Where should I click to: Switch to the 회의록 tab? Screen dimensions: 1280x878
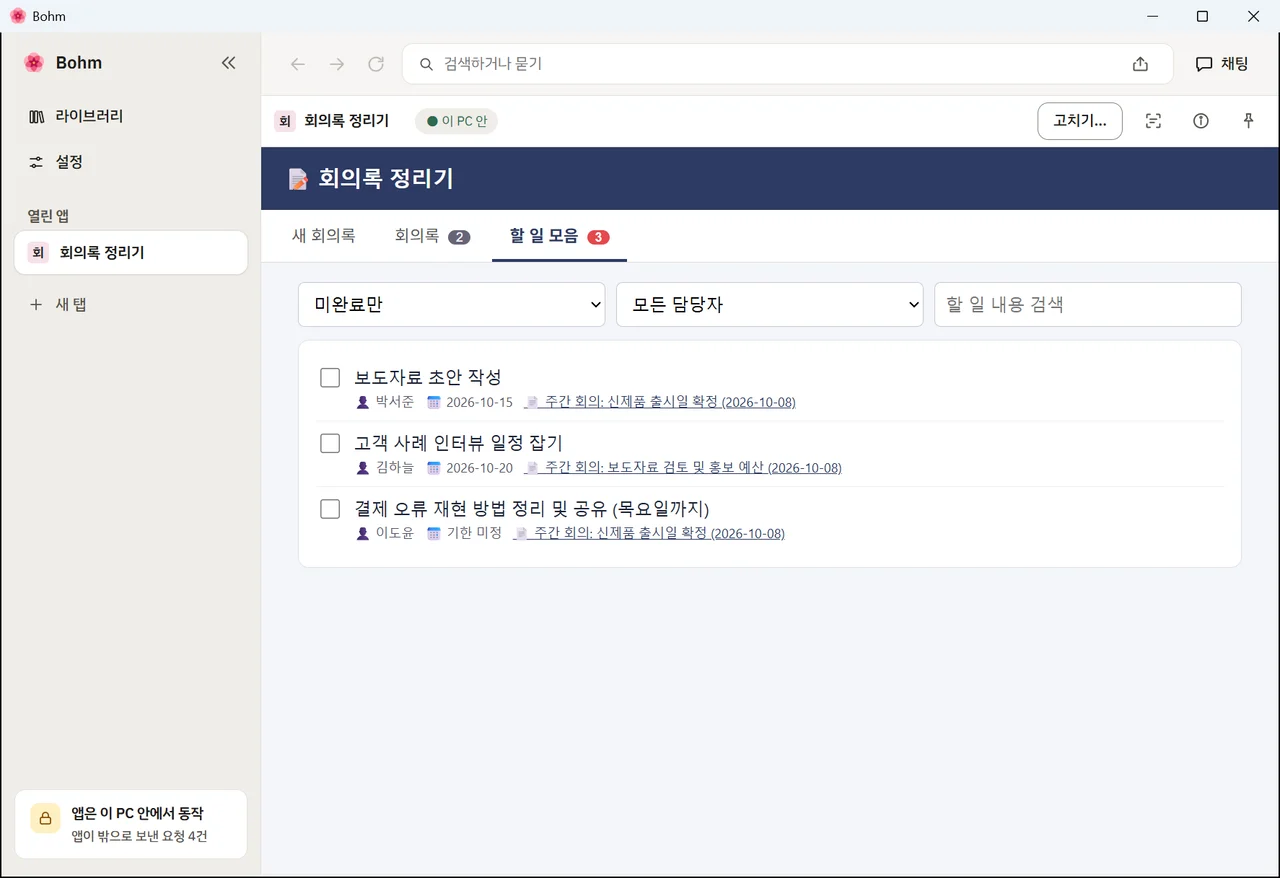coord(432,236)
